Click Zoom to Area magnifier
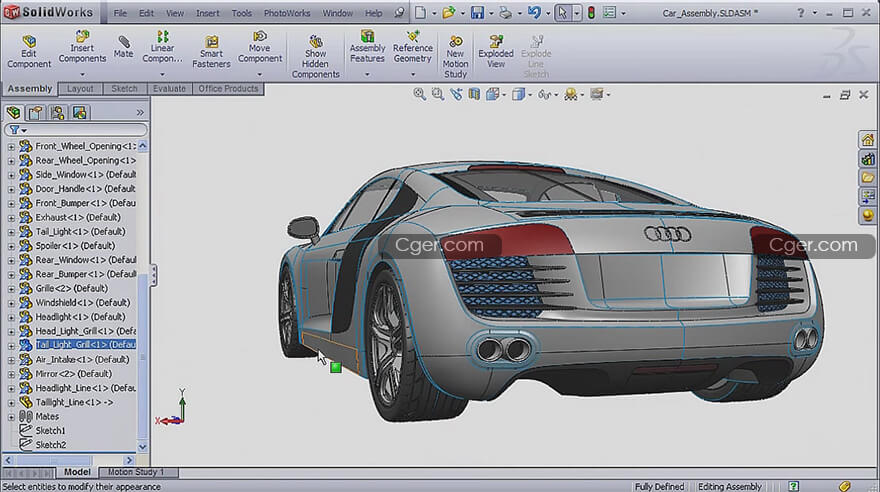880x492 pixels. (x=438, y=94)
